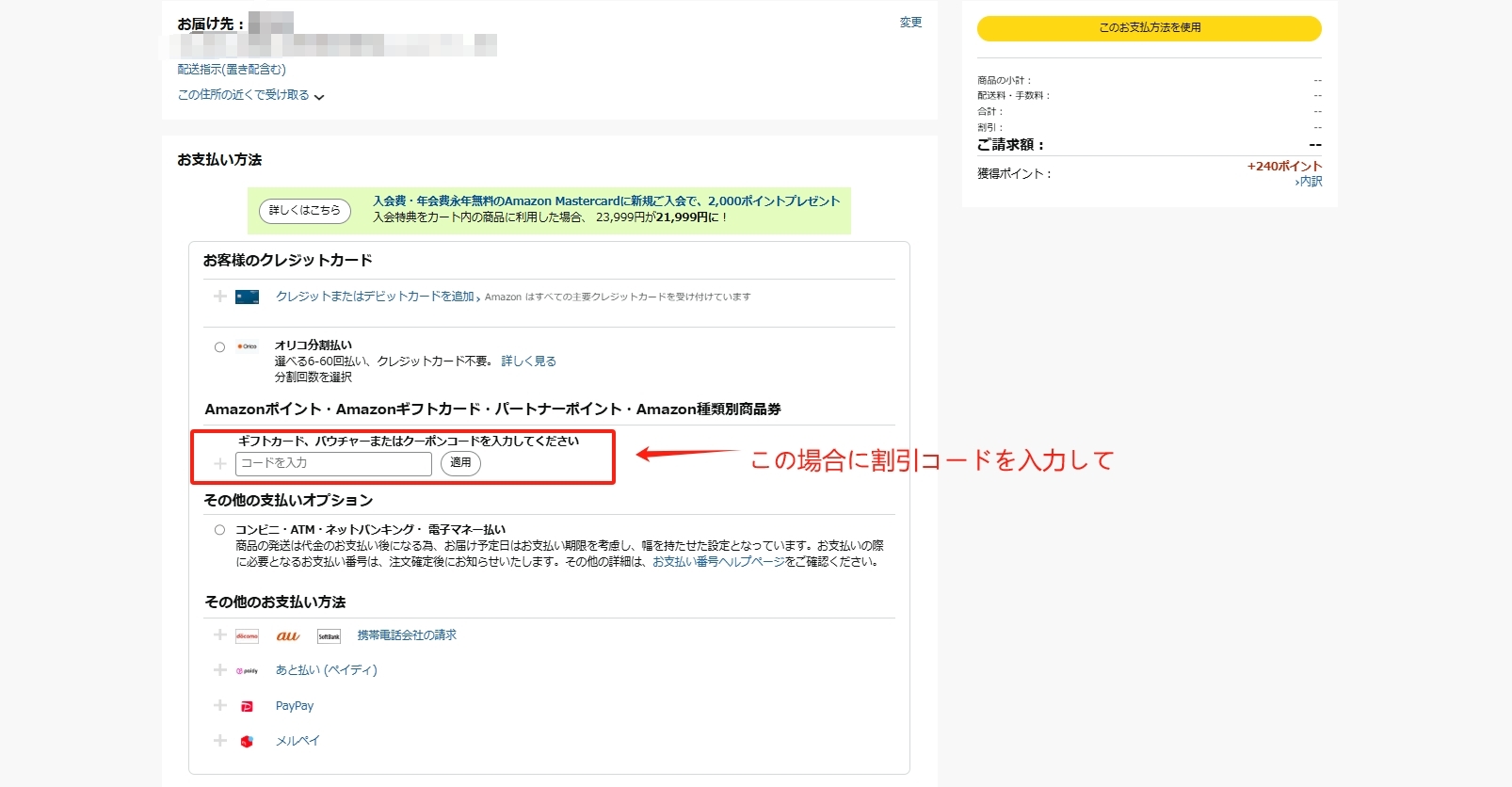Focus the コードを入力 coupon field
1512x787 pixels.
[333, 463]
